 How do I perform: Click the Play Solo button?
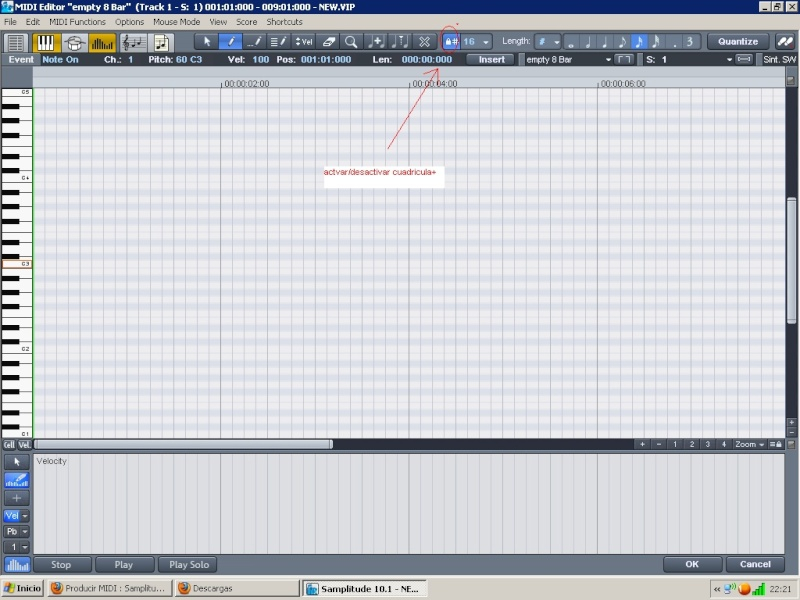coord(188,565)
